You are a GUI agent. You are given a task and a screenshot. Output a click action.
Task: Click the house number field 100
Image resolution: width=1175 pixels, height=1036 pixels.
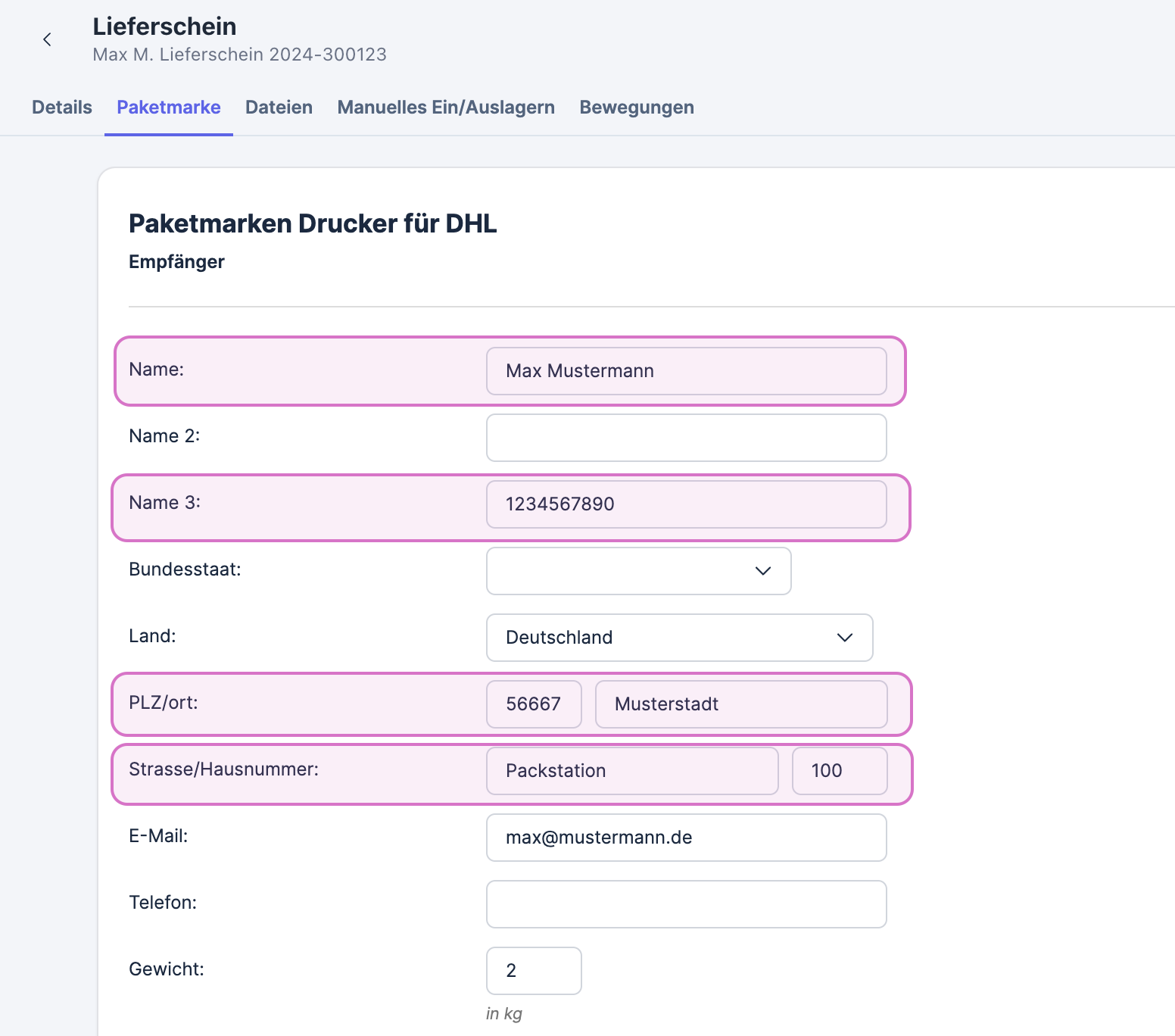pyautogui.click(x=839, y=771)
